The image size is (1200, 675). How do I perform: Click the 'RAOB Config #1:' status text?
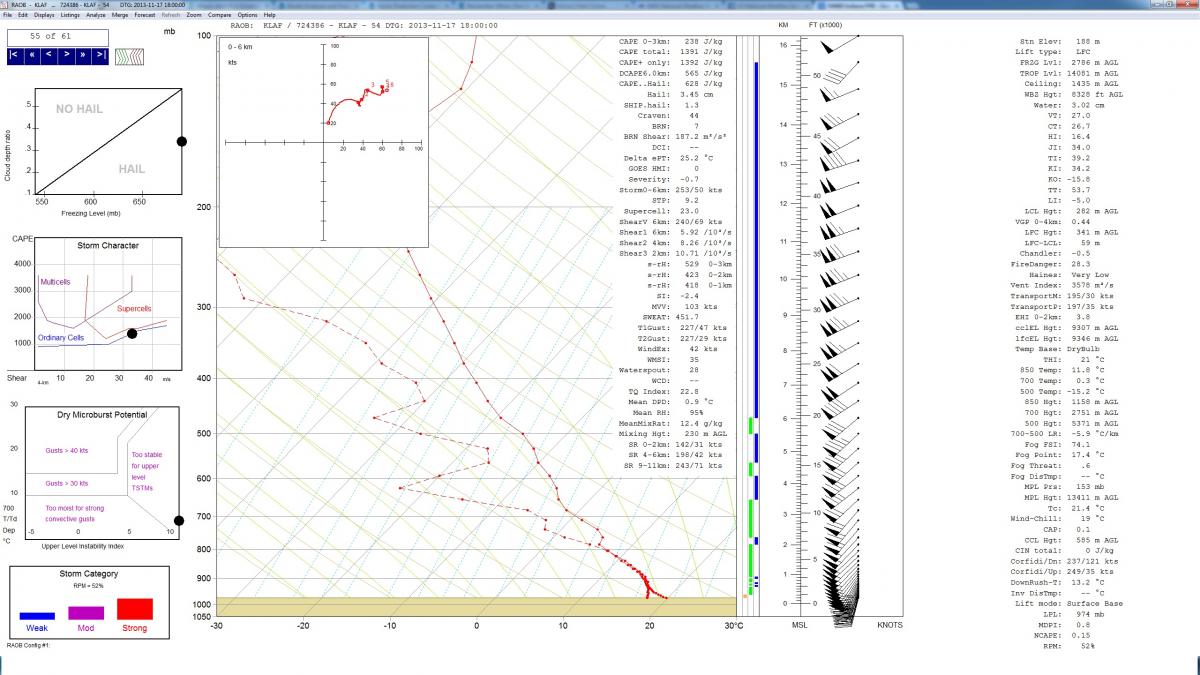[x=27, y=645]
